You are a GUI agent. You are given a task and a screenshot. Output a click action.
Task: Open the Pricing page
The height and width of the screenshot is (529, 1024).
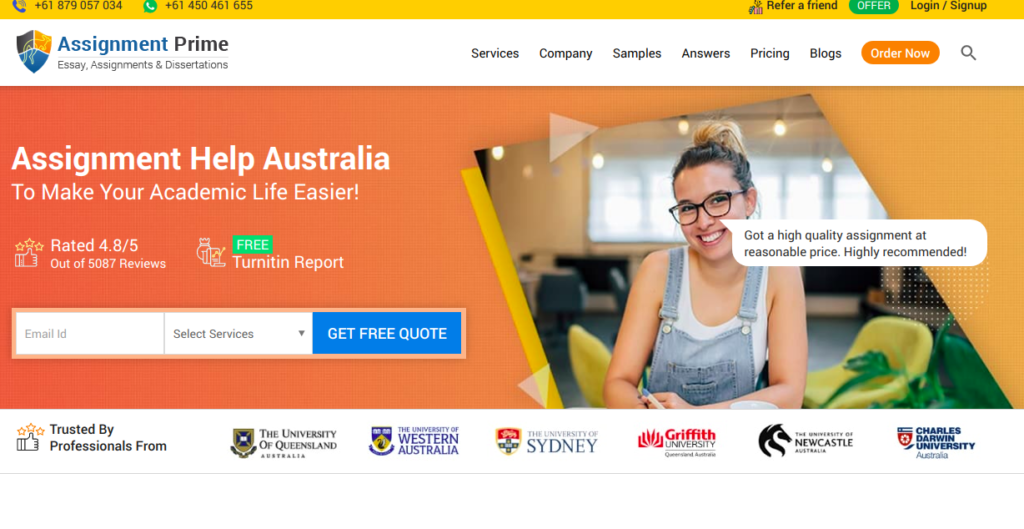769,54
